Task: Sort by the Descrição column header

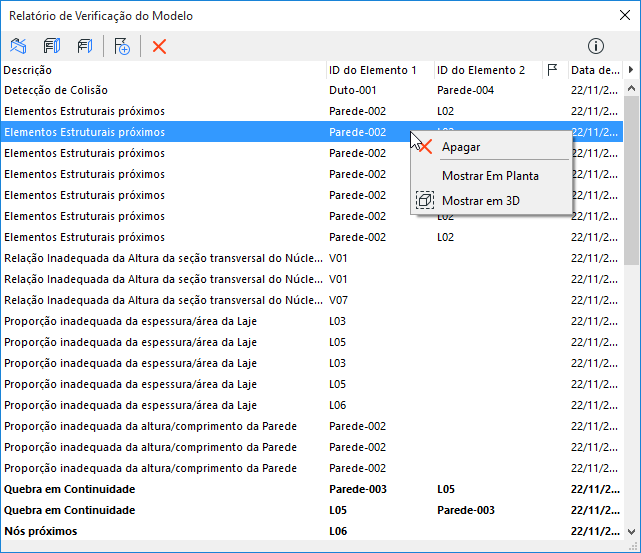Action: pos(164,70)
